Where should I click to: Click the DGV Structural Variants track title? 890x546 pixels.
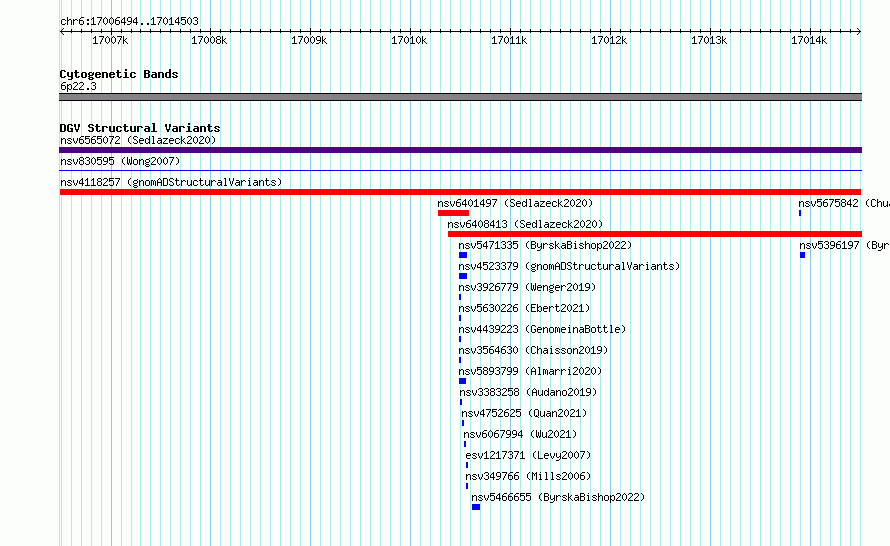[140, 128]
